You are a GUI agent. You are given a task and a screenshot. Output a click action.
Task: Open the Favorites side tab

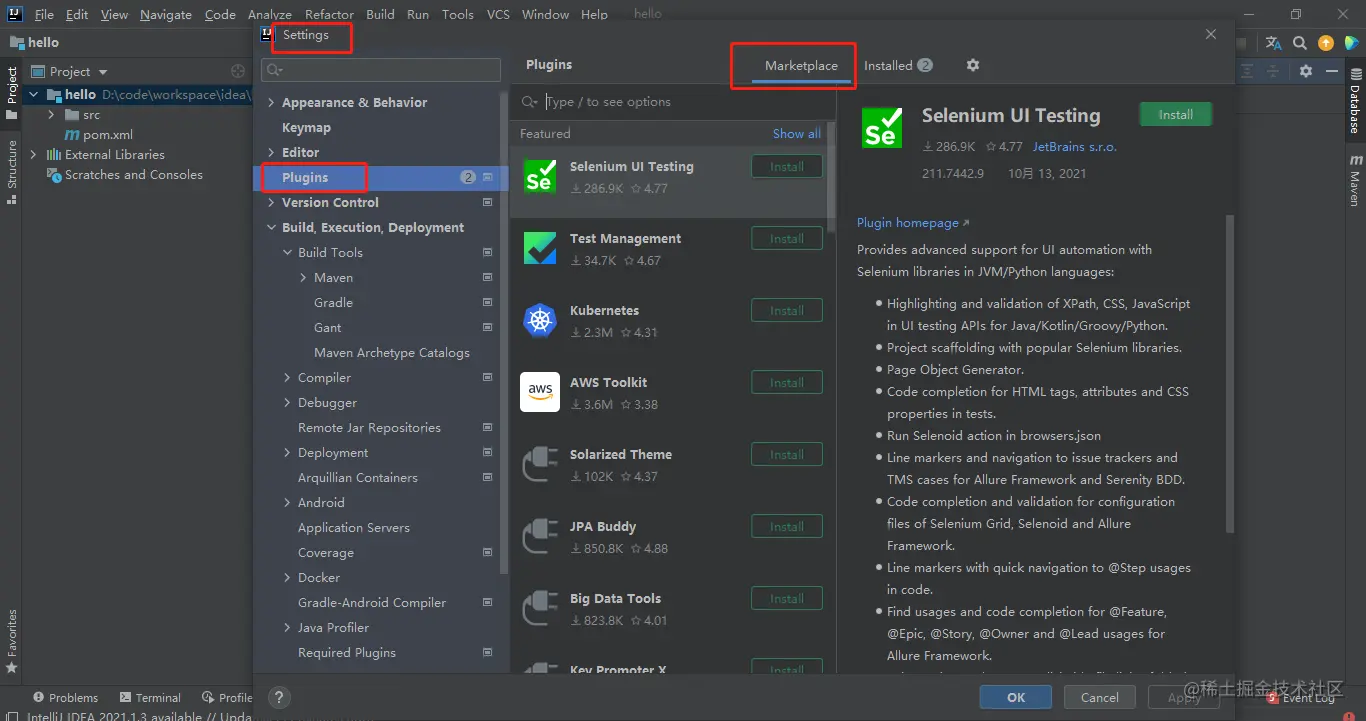pos(12,640)
